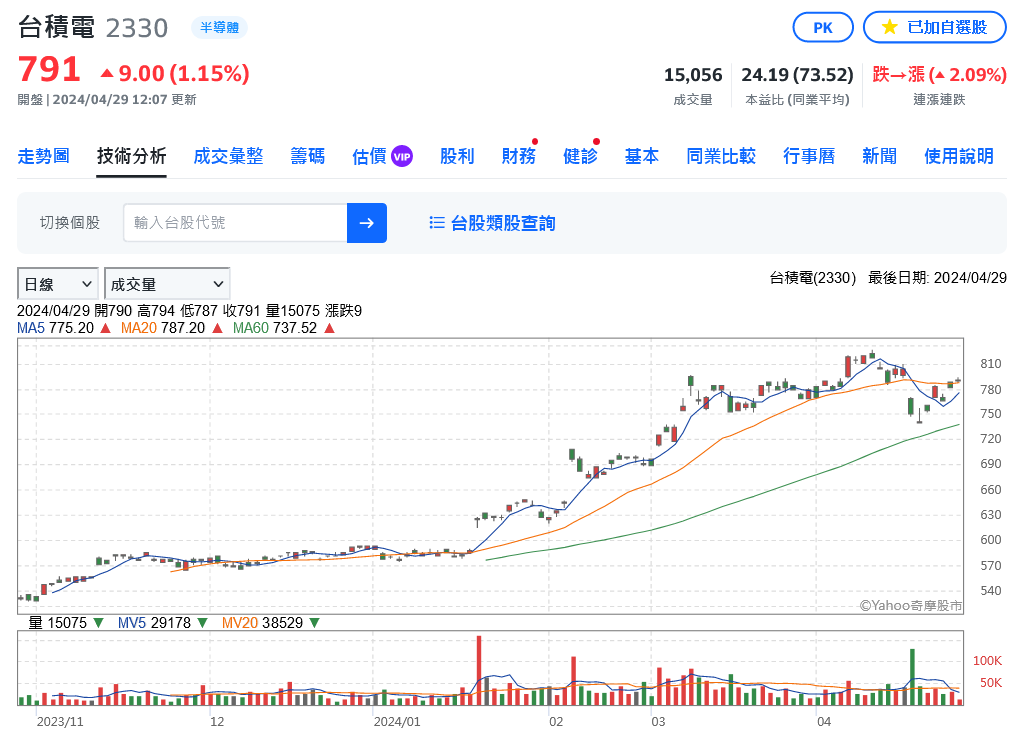Click the price change 9.00 (1.15%)
The width and height of the screenshot is (1012, 733).
point(175,74)
